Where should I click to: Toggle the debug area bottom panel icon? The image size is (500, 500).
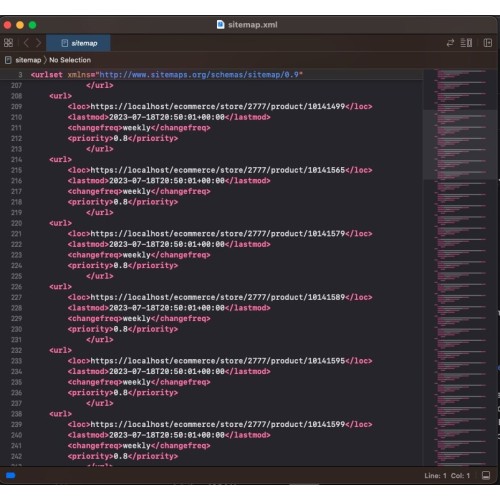point(486,475)
